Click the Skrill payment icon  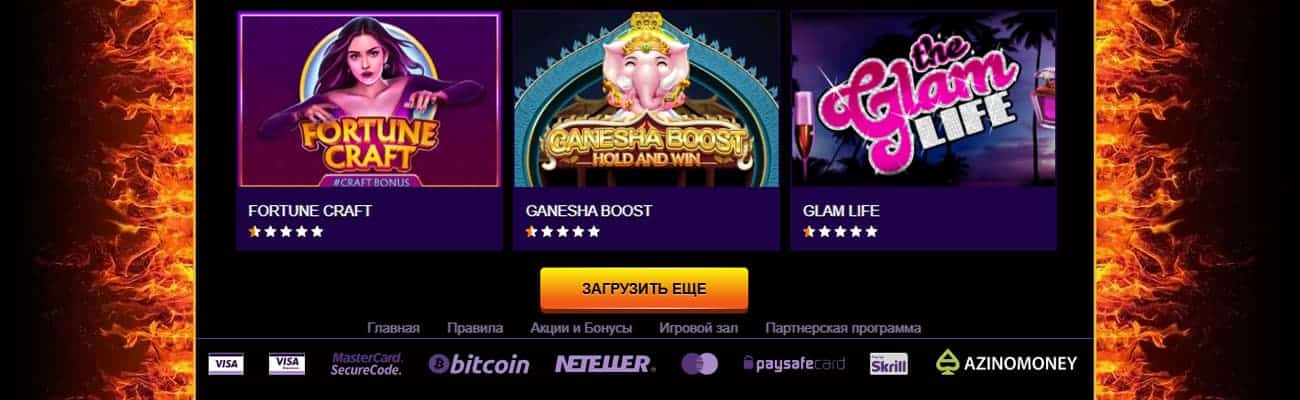click(889, 364)
